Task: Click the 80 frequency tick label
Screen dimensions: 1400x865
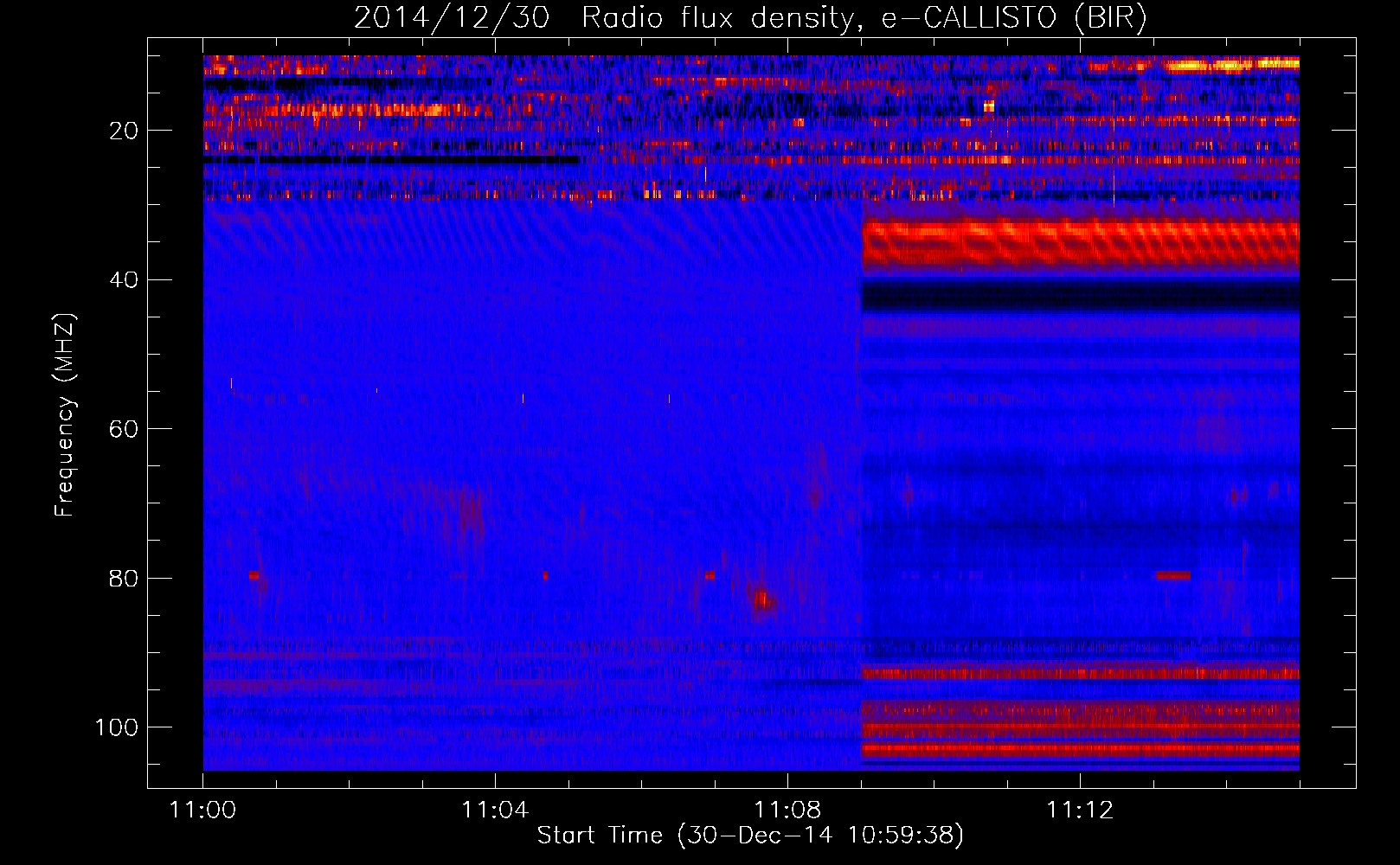Action: click(x=124, y=578)
